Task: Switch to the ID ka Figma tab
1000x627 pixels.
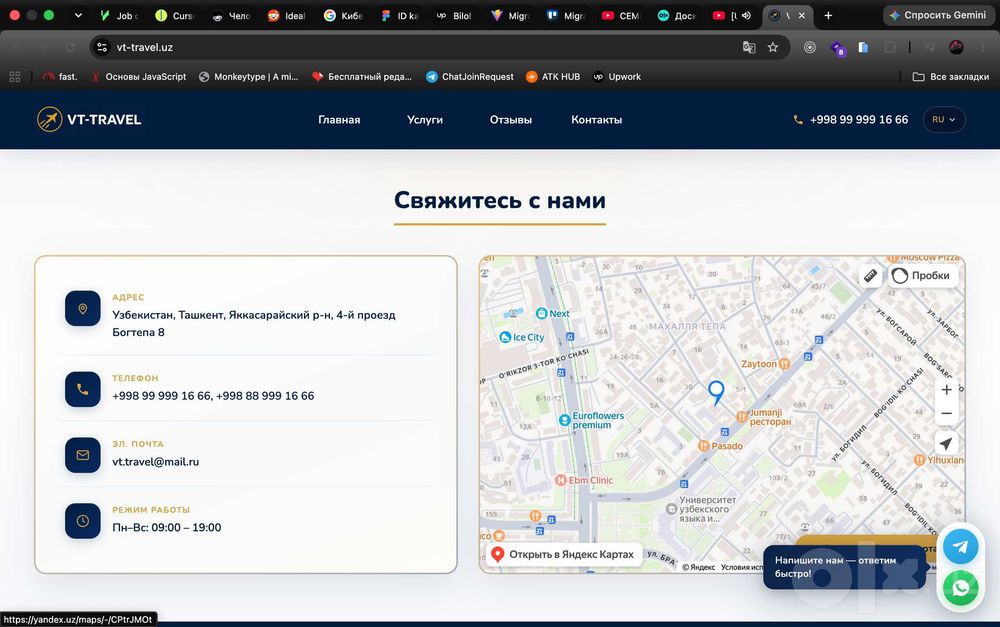Action: tap(399, 15)
